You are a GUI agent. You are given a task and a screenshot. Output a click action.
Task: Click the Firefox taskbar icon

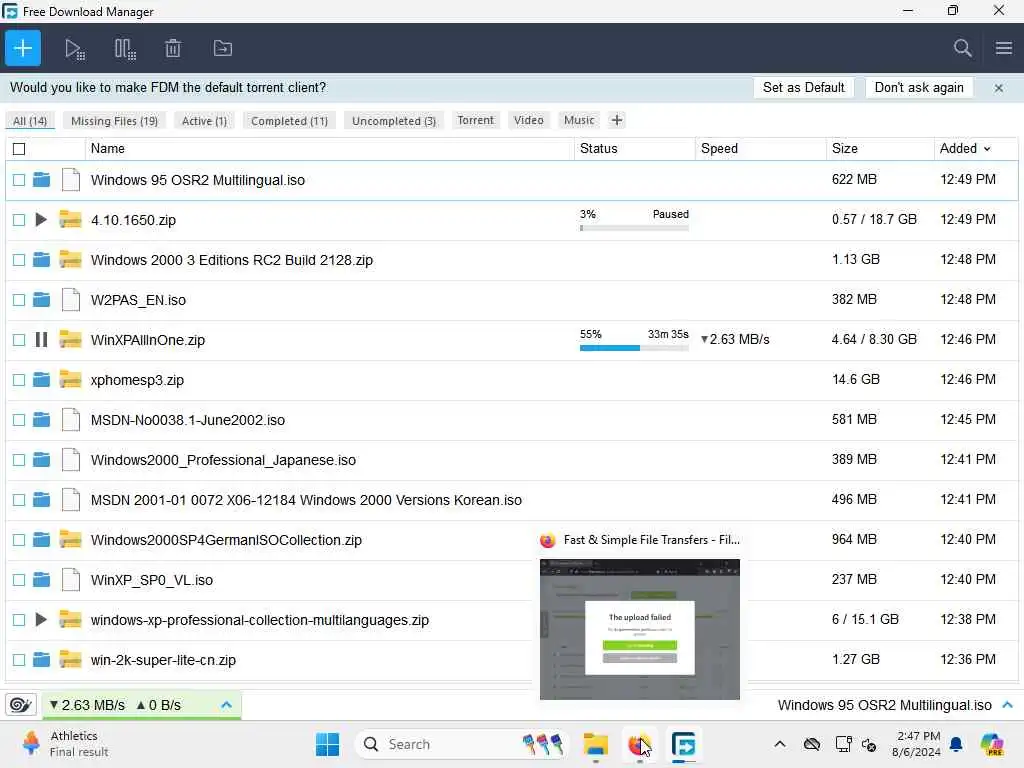pos(639,744)
